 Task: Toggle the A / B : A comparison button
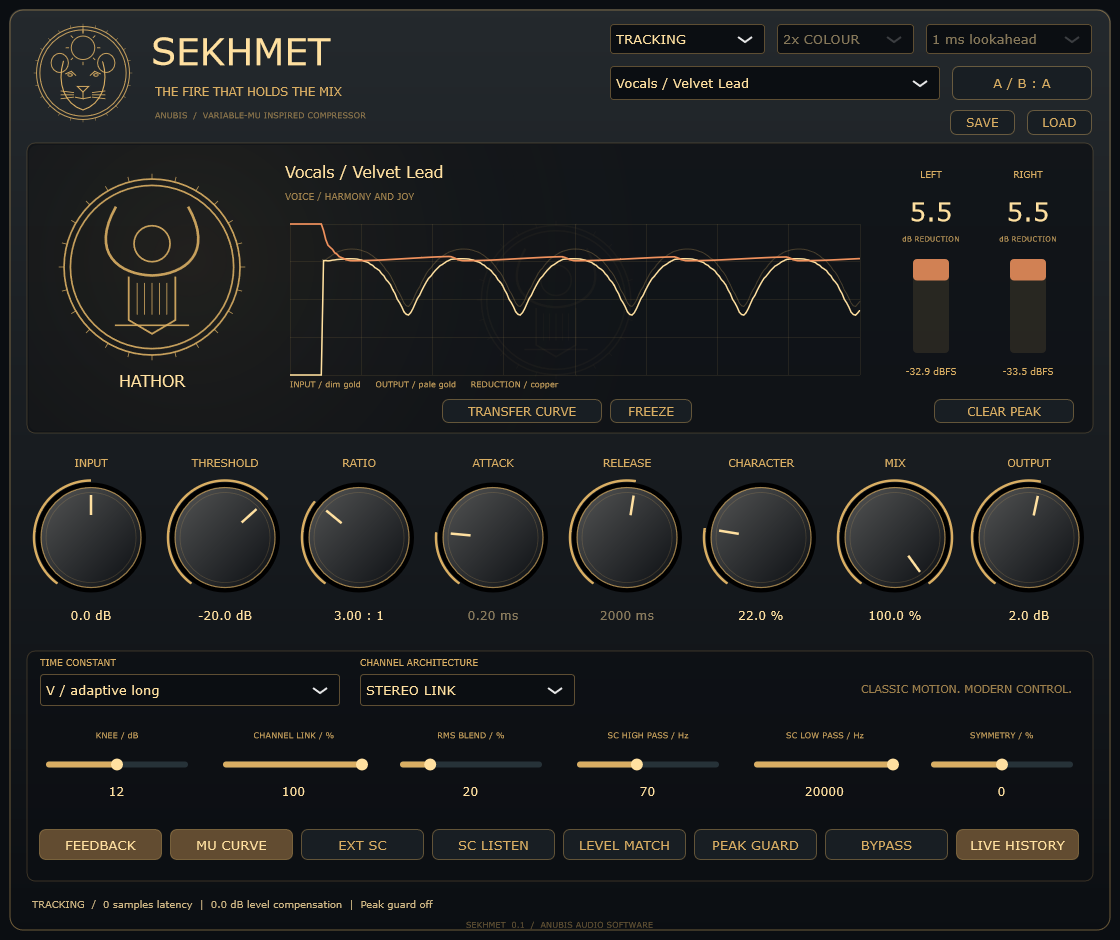coord(1021,84)
